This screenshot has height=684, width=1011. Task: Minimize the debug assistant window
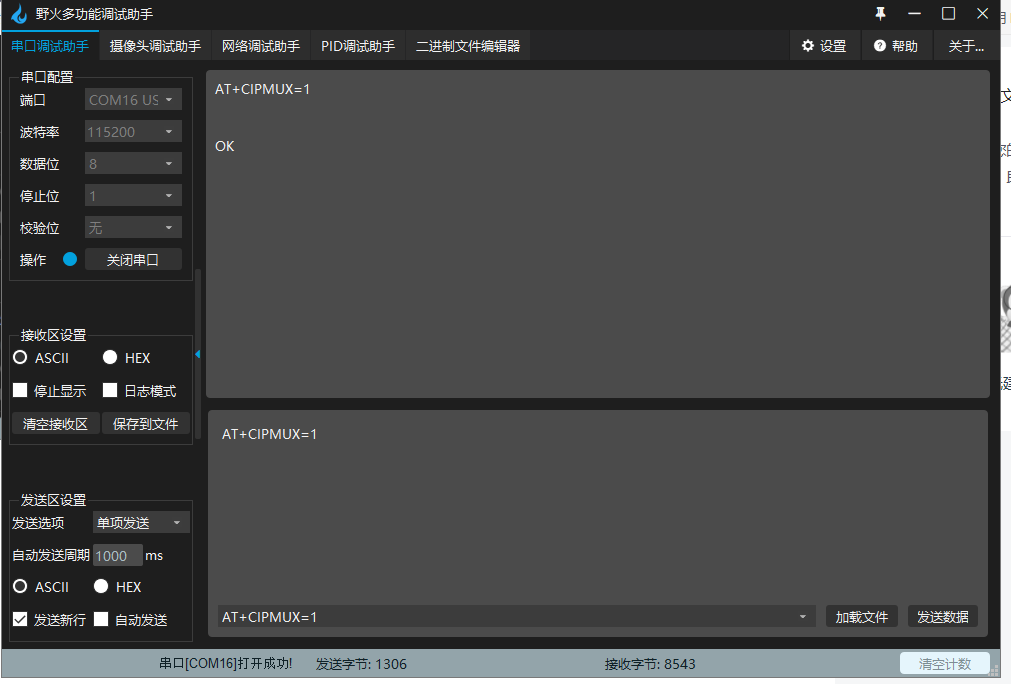914,14
